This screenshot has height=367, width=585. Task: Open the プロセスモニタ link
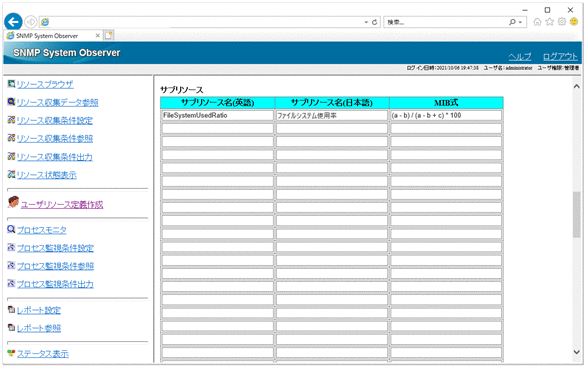[x=41, y=230]
